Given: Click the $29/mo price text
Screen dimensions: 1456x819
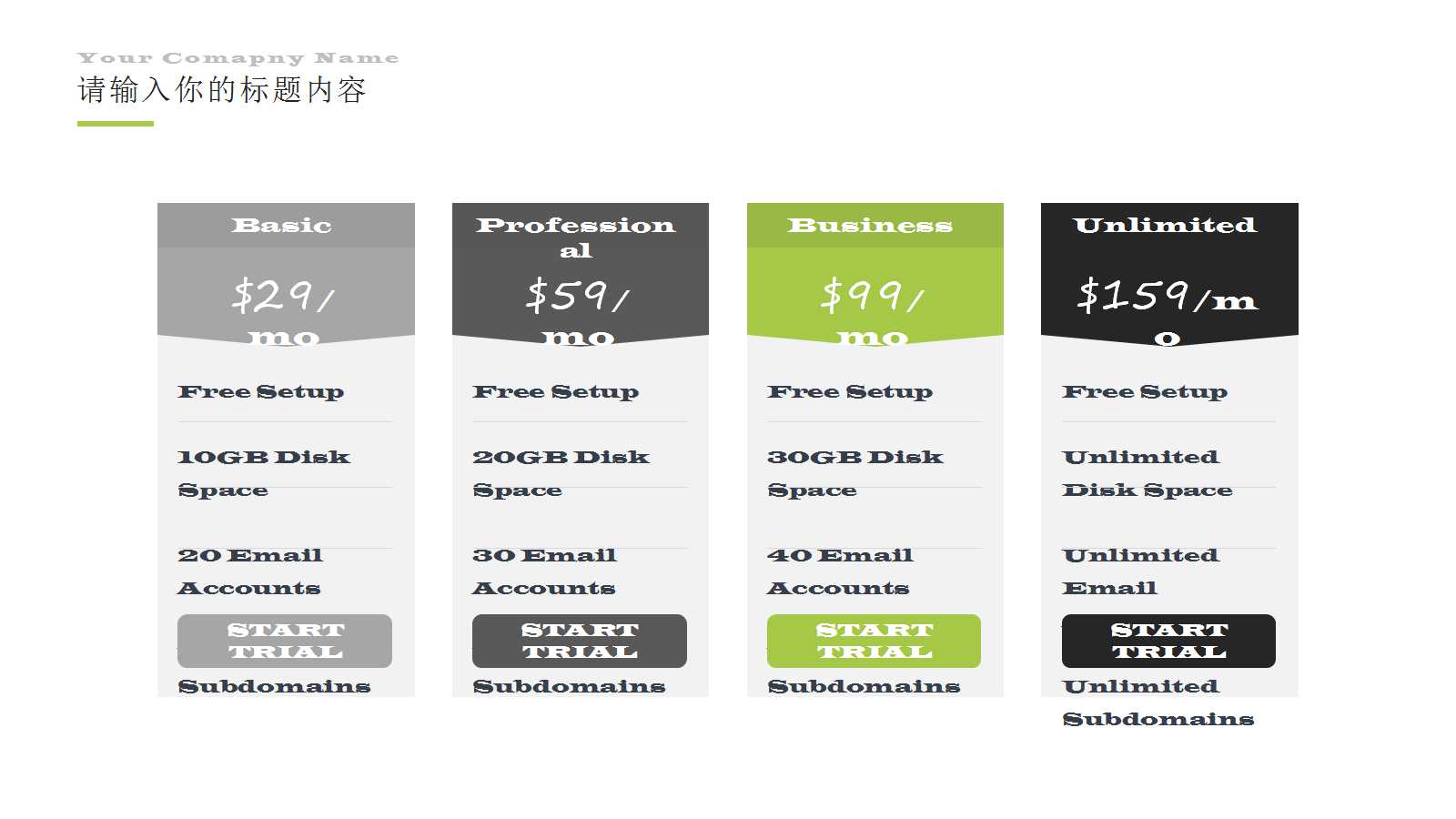Looking at the screenshot, I should (284, 309).
